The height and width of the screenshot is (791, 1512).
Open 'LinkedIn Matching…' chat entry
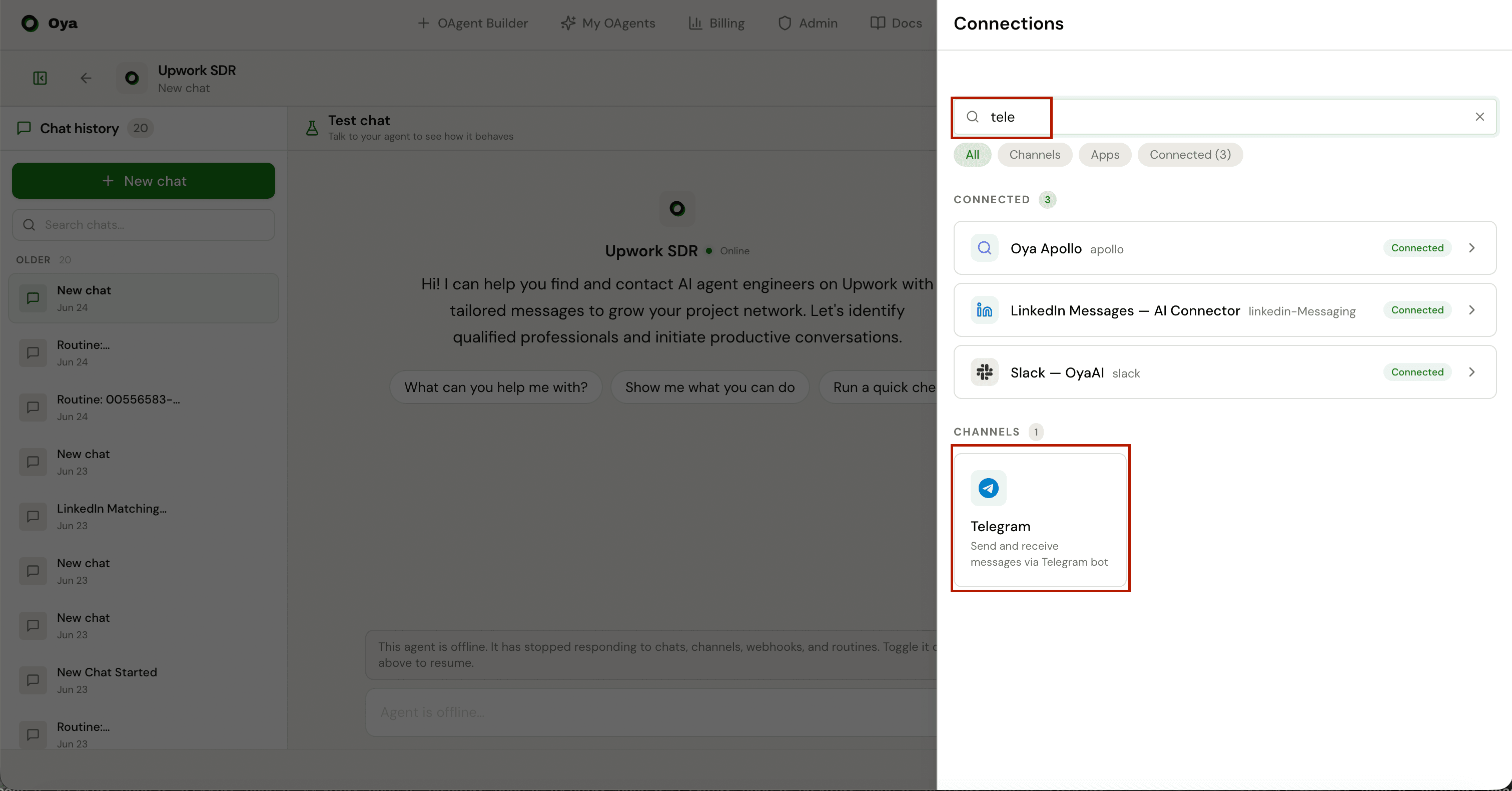point(143,517)
